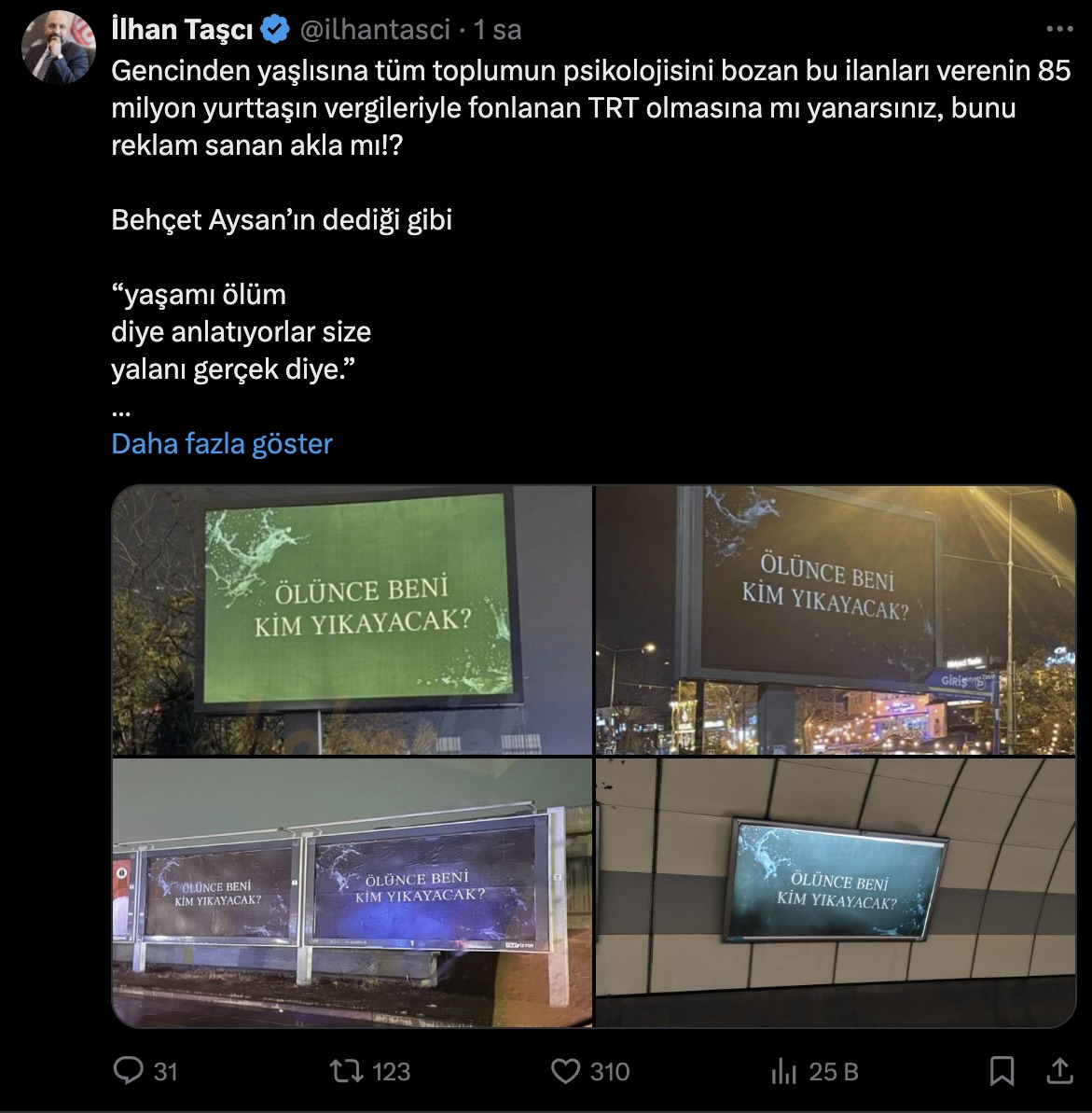This screenshot has height=1113, width=1092.
Task: Click the verified badge next to İlhan Taşcı
Action: 275,30
